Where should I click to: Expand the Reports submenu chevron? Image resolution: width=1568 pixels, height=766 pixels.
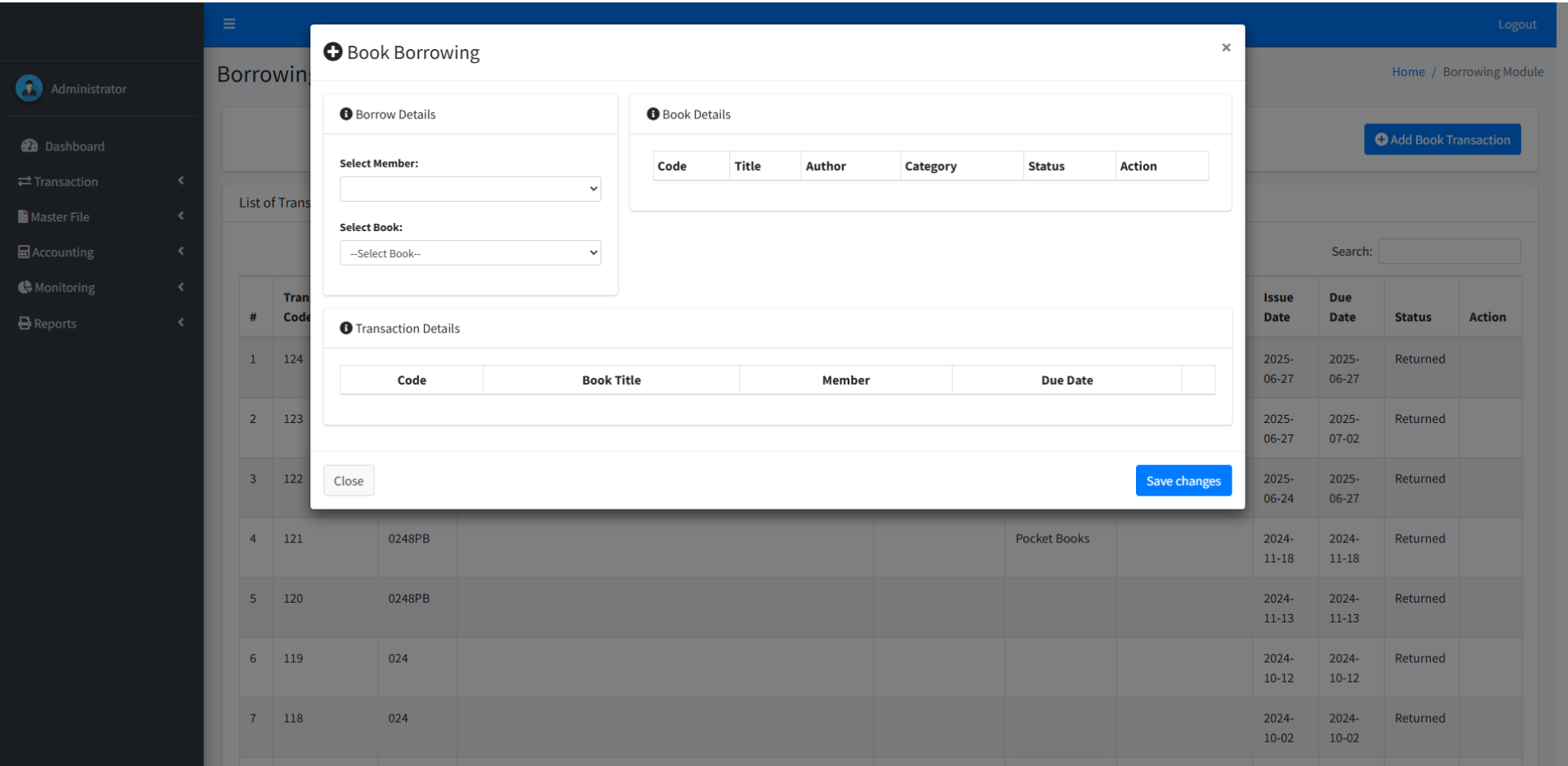tap(180, 323)
